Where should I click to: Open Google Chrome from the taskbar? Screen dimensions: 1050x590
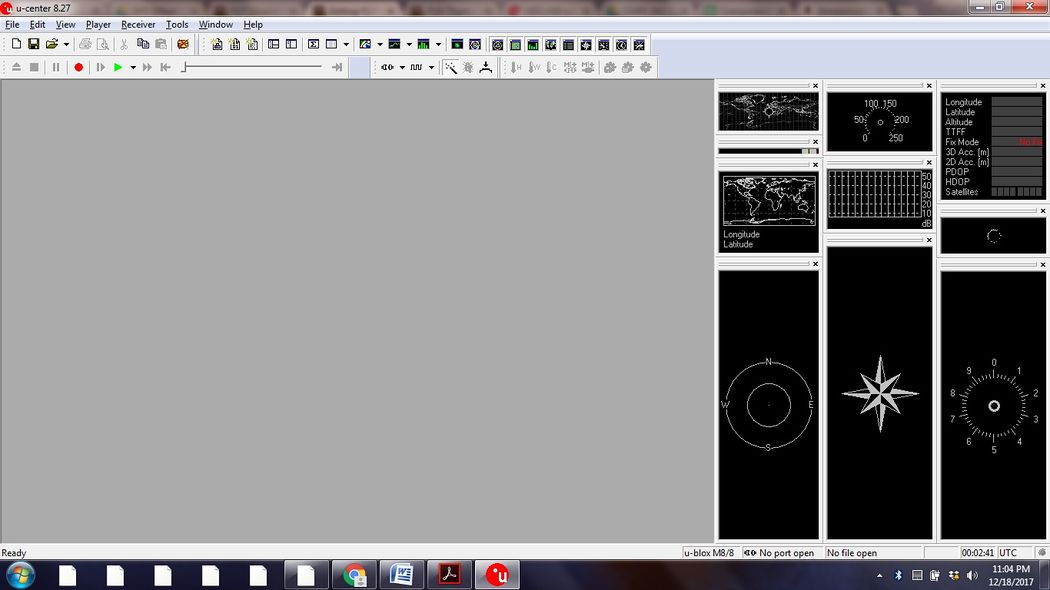pyautogui.click(x=354, y=575)
